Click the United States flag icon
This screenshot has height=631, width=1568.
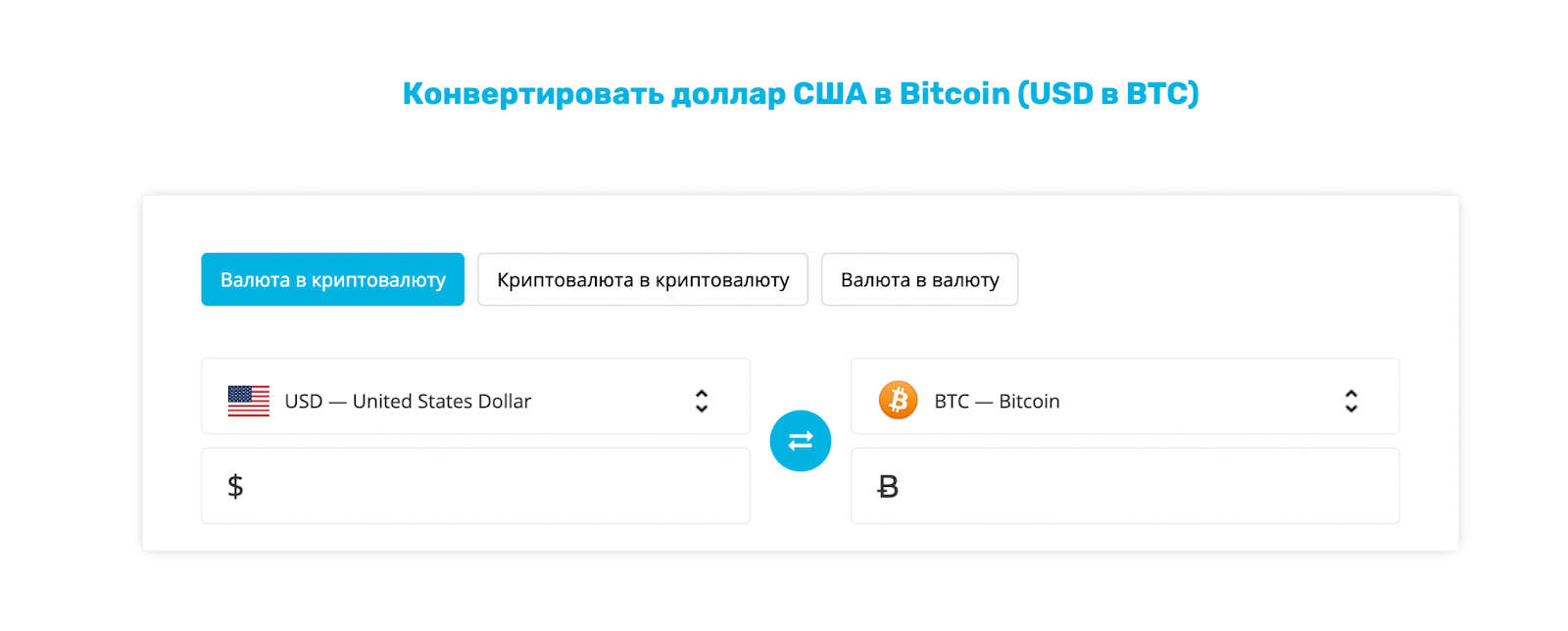249,401
